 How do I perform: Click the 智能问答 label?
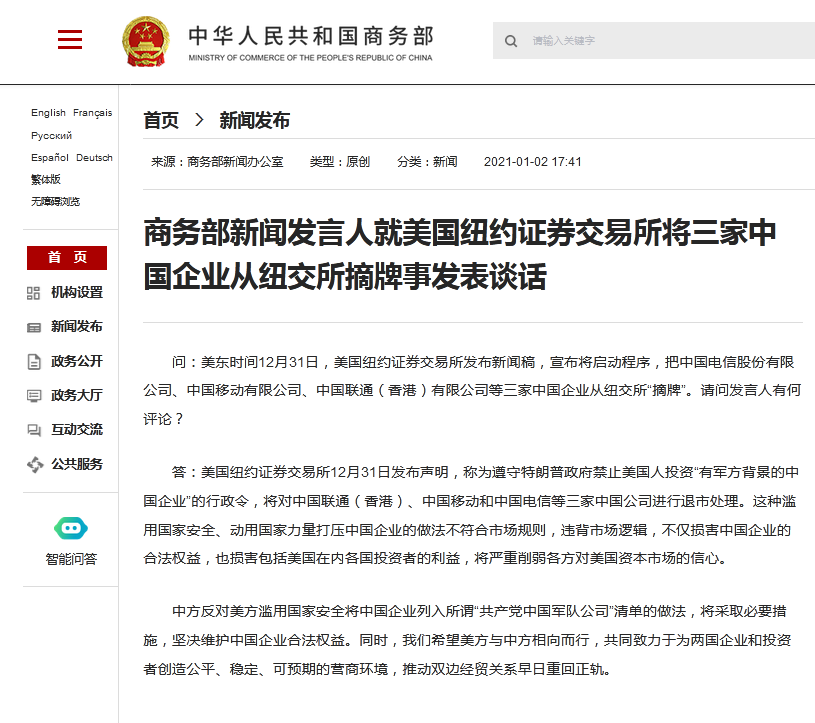pos(71,559)
